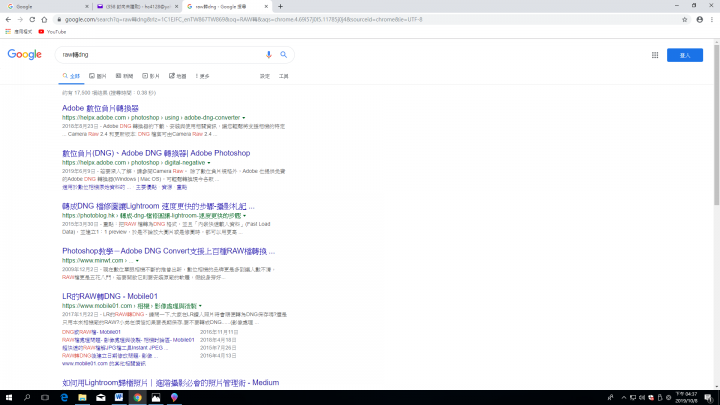Open the 設定 settings menu
The width and height of the screenshot is (720, 405).
coord(265,76)
